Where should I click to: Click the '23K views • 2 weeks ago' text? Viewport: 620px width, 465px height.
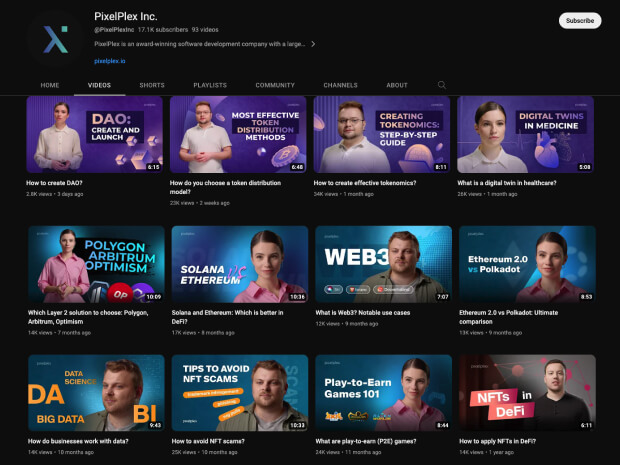[x=200, y=203]
